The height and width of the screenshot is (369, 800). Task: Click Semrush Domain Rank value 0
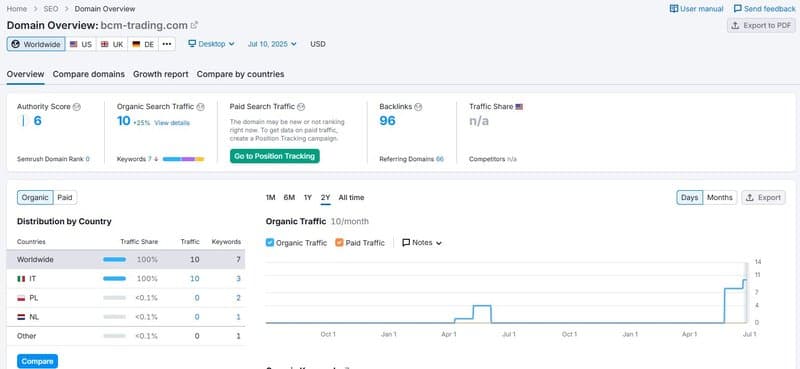click(x=88, y=159)
